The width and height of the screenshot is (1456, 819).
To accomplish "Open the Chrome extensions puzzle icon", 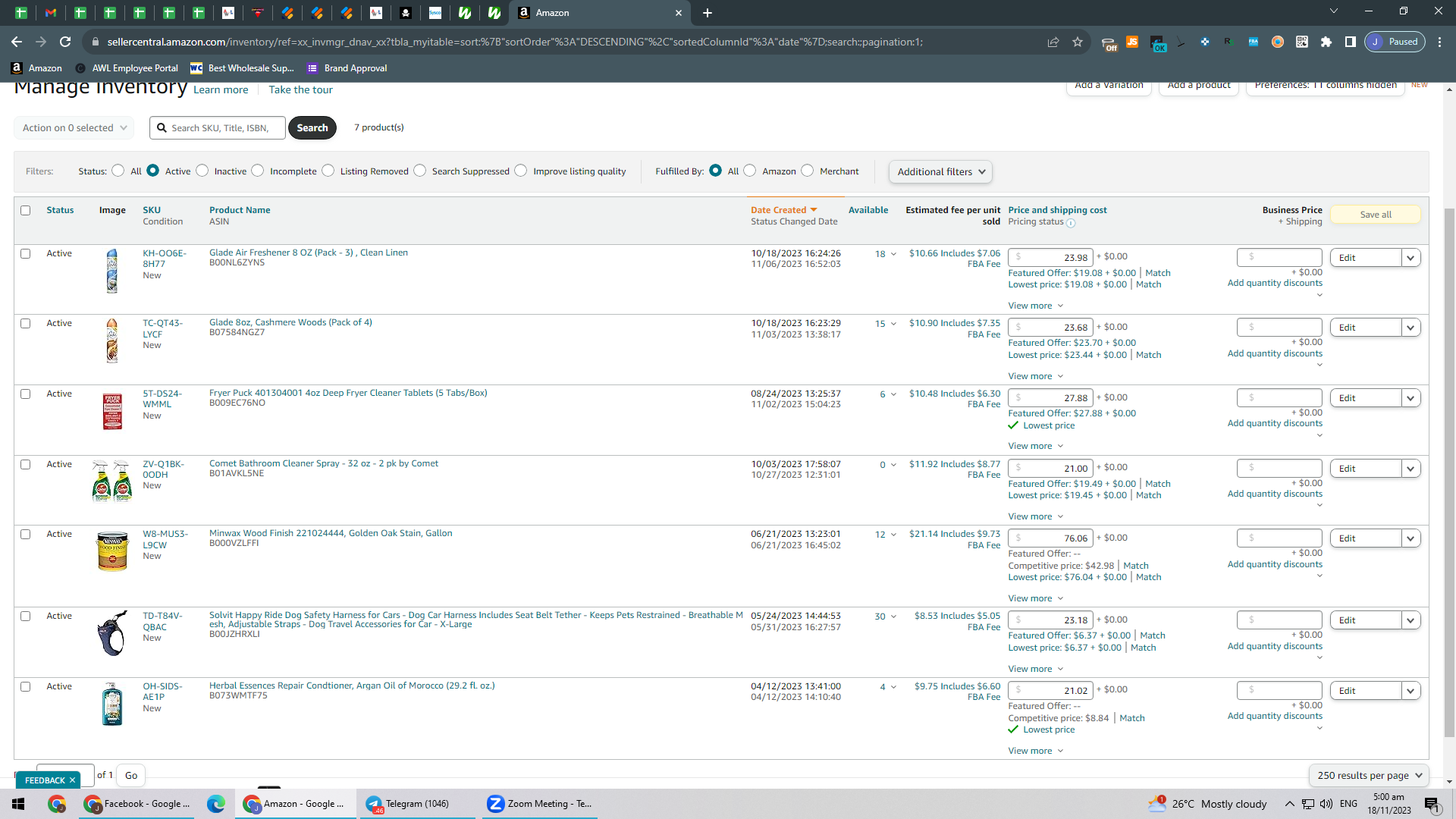I will coord(1326,42).
